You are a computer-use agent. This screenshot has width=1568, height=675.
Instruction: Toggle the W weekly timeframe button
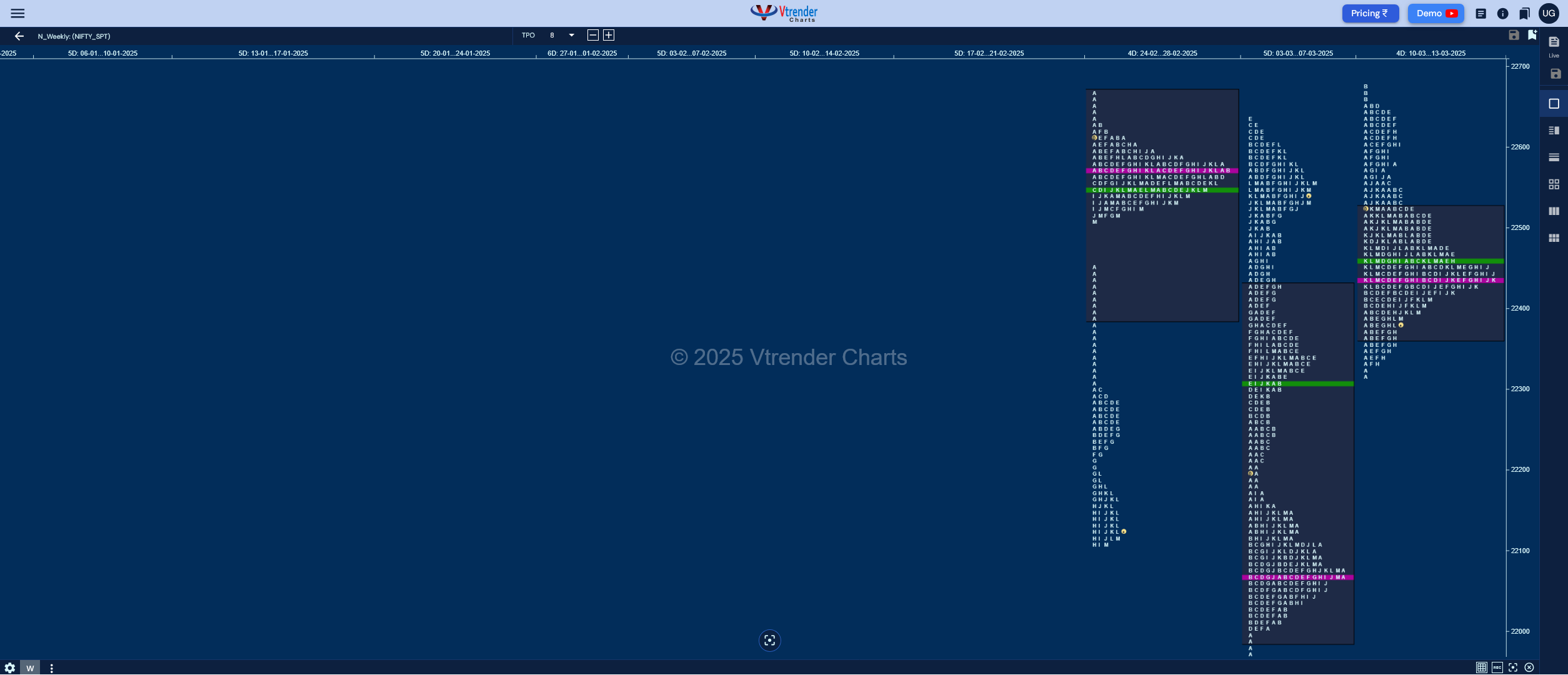pos(30,667)
